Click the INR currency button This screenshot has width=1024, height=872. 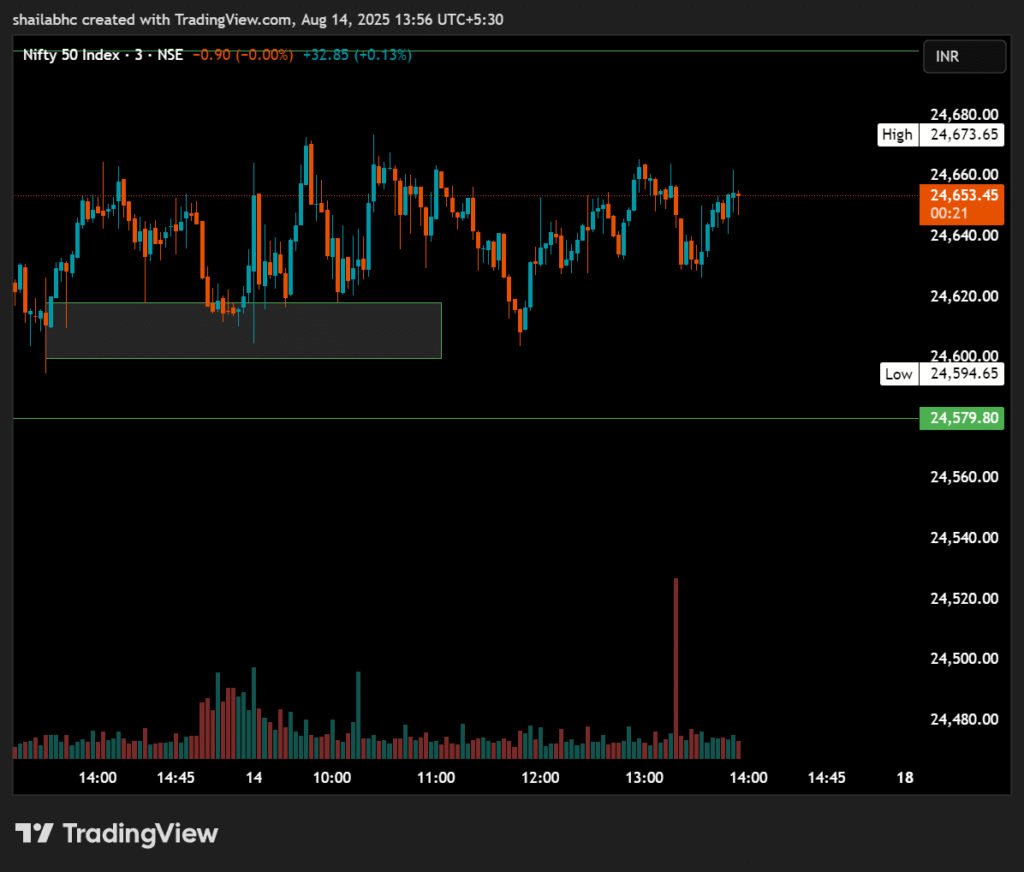(964, 56)
